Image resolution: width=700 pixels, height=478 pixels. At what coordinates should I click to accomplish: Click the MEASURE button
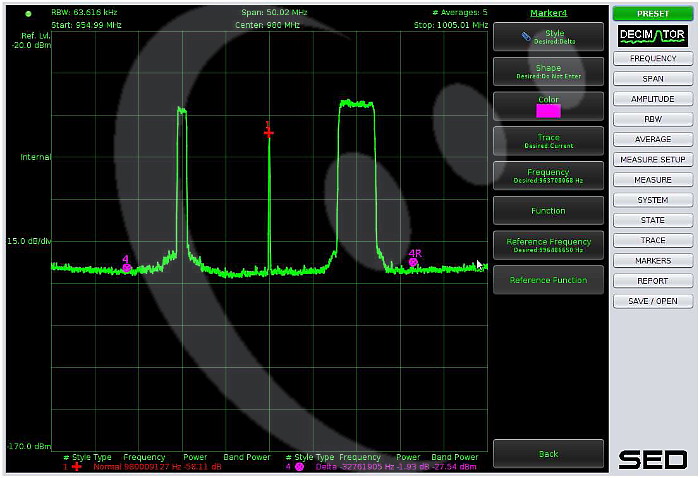click(x=652, y=180)
